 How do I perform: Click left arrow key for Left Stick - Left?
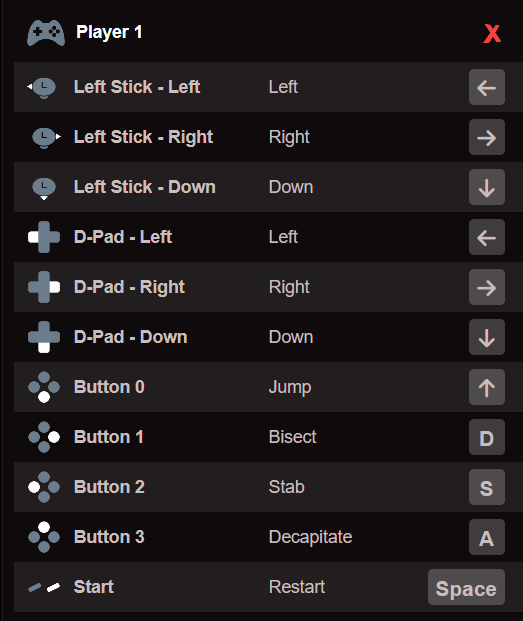(x=487, y=87)
